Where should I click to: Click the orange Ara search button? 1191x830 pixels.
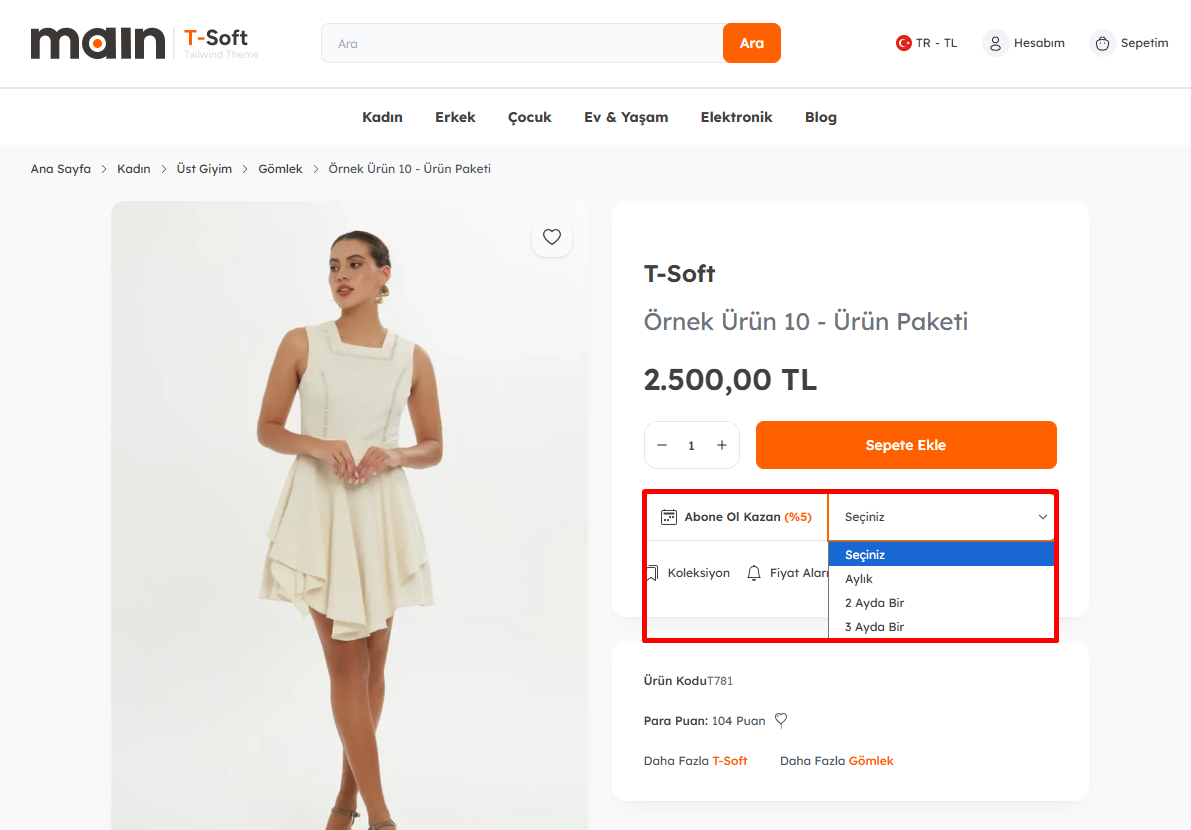pyautogui.click(x=751, y=43)
